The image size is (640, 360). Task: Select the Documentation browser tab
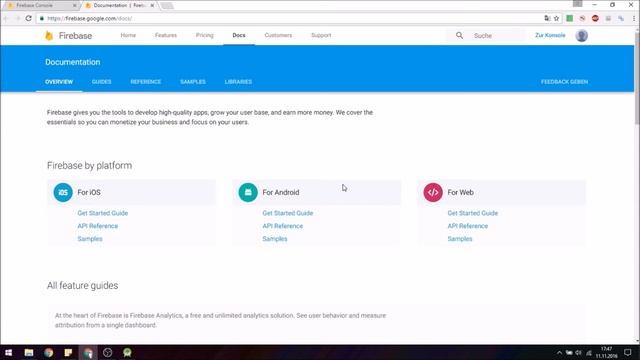(x=119, y=6)
